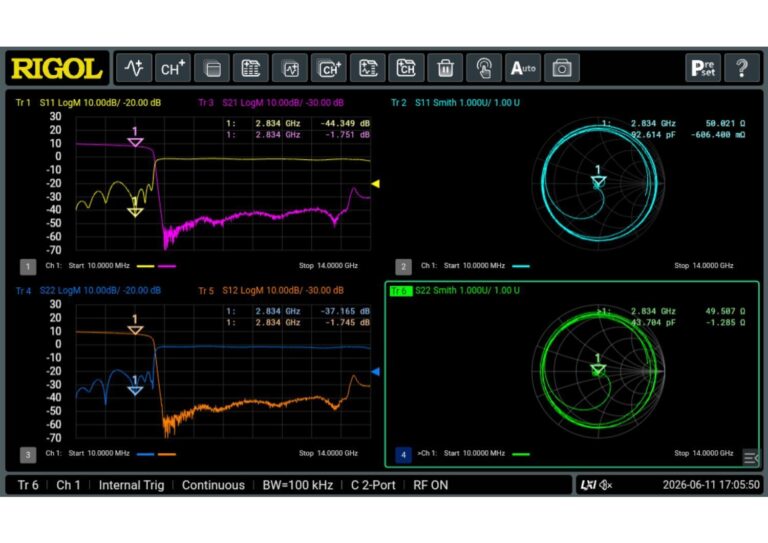Select trace Tr 3 S21 LogM label
768x543 pixels.
[271, 103]
